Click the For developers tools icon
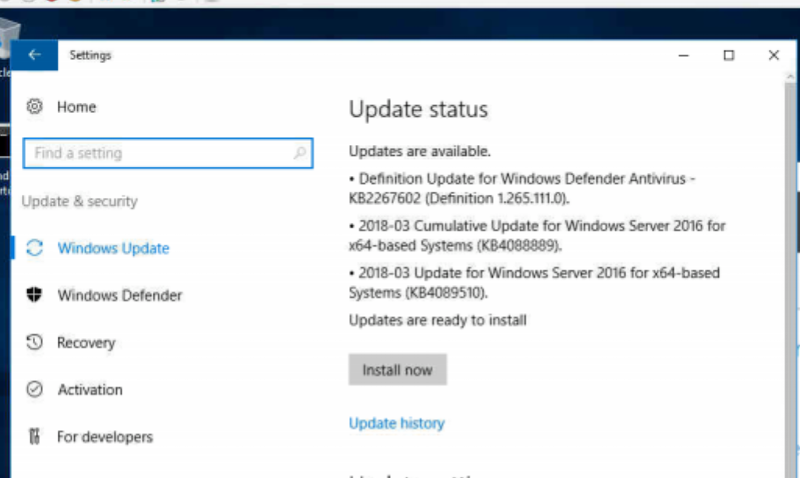 tap(34, 436)
